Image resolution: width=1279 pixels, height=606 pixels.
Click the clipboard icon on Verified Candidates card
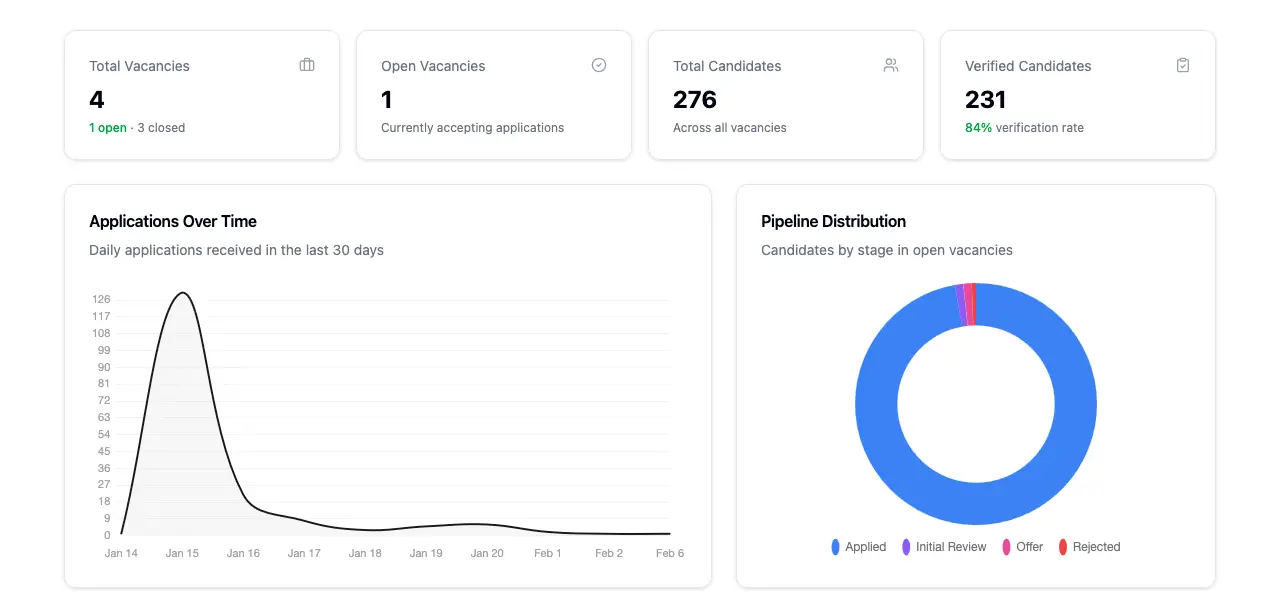1182,64
